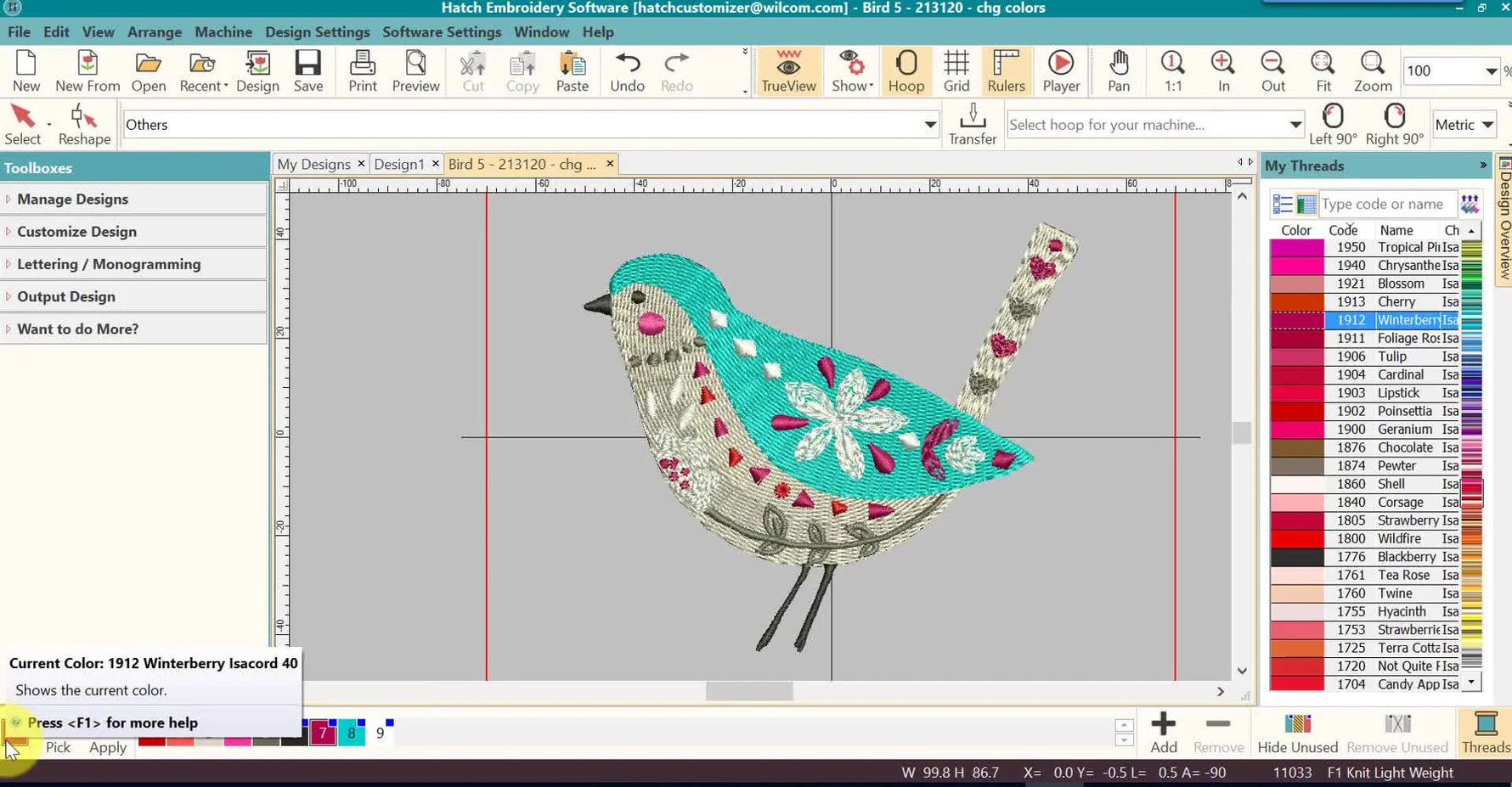Screen dimensions: 1512x787
Task: Open hoop selection dropdown
Action: coord(1295,125)
